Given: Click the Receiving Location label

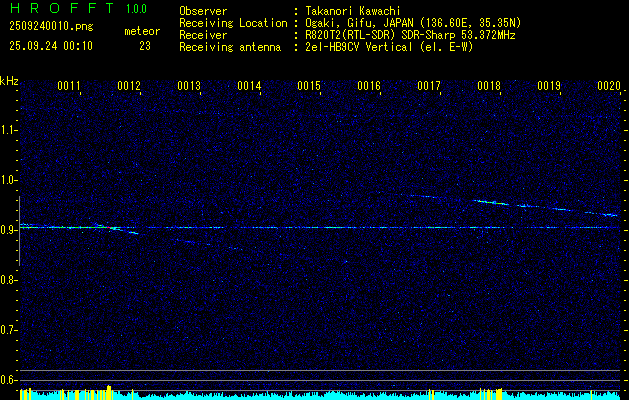Looking at the screenshot, I should coord(233,23).
